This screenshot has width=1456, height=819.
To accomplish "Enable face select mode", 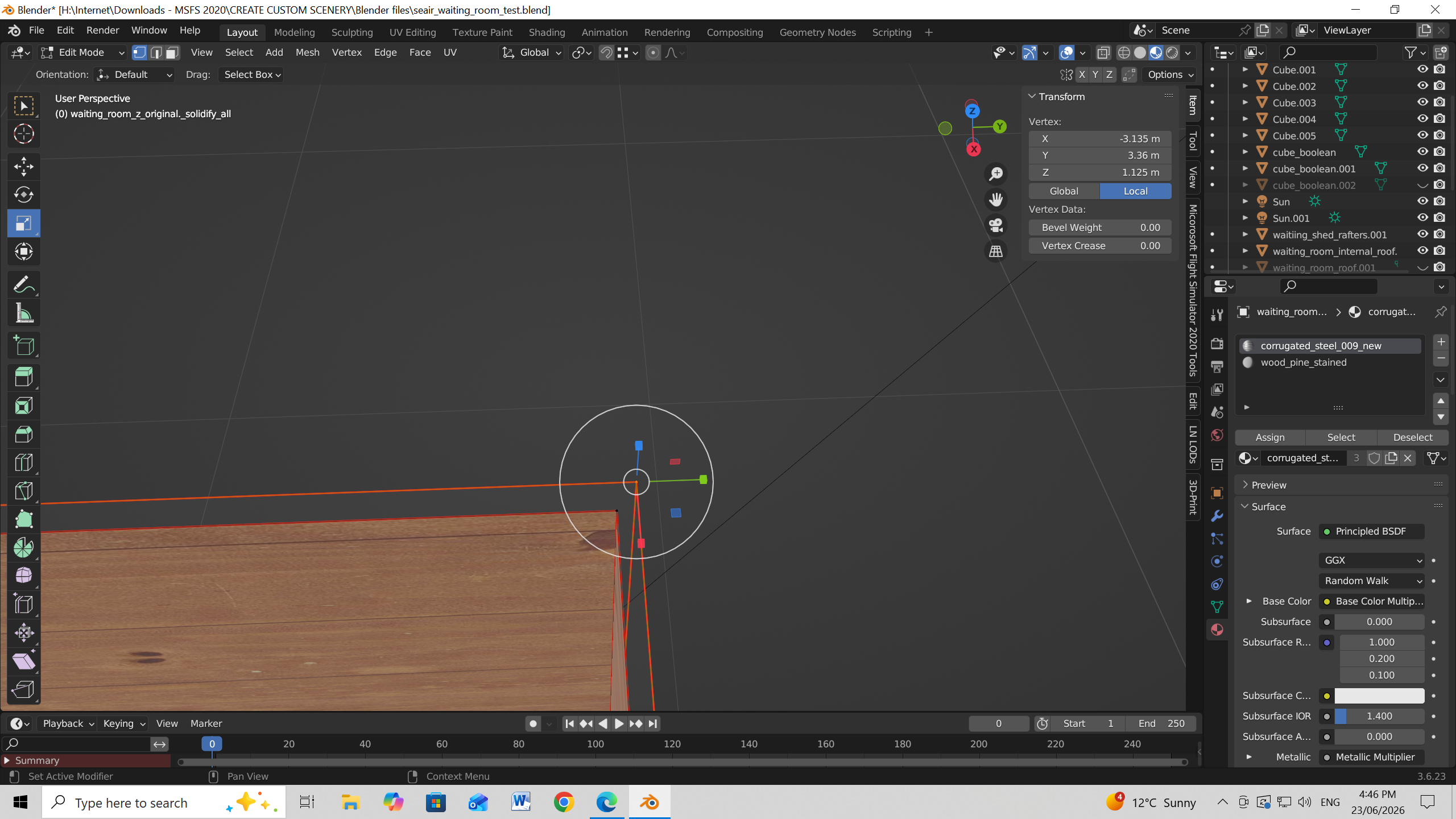I will (172, 53).
